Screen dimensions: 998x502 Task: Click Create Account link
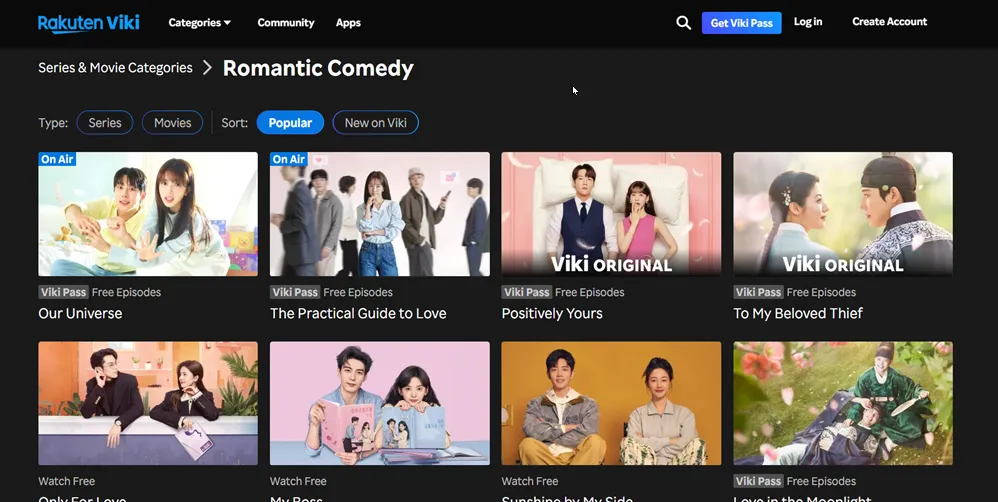(x=889, y=22)
